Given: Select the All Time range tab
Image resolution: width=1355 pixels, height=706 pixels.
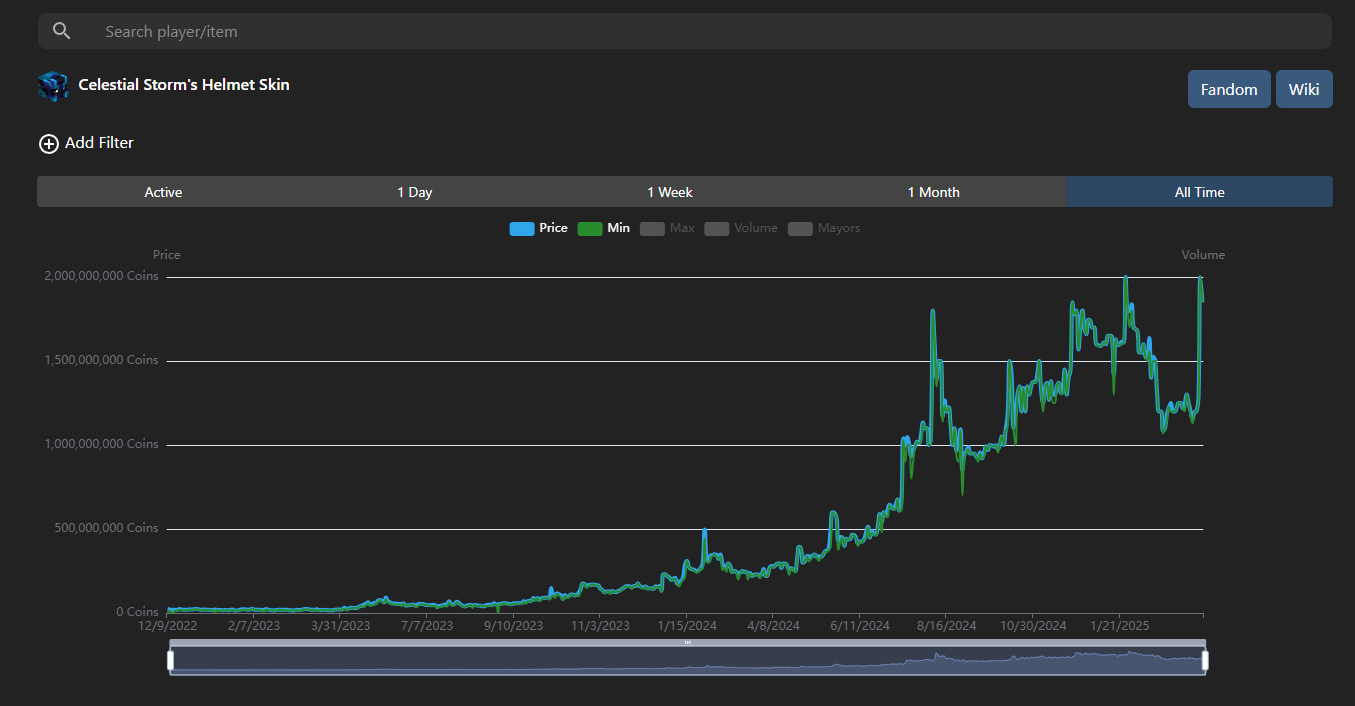Looking at the screenshot, I should pyautogui.click(x=1200, y=192).
